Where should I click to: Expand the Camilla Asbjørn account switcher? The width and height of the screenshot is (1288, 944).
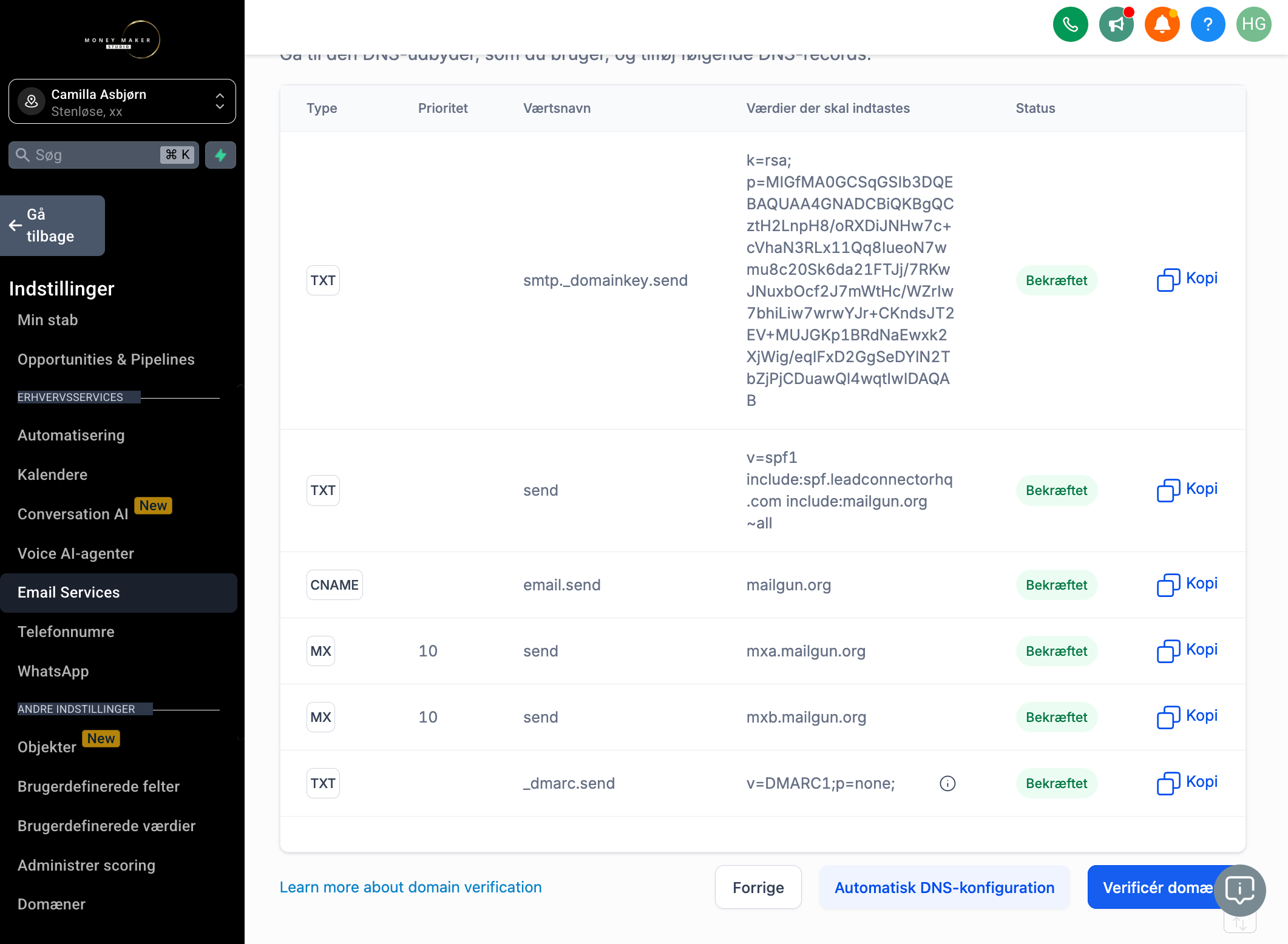click(x=122, y=101)
